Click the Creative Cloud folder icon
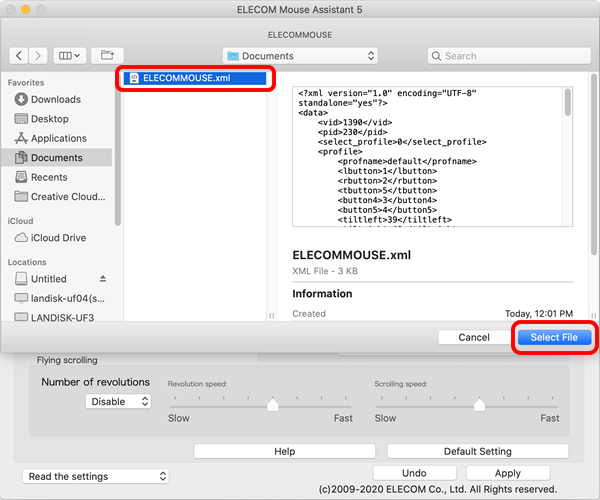This screenshot has width=600, height=500. pyautogui.click(x=21, y=196)
